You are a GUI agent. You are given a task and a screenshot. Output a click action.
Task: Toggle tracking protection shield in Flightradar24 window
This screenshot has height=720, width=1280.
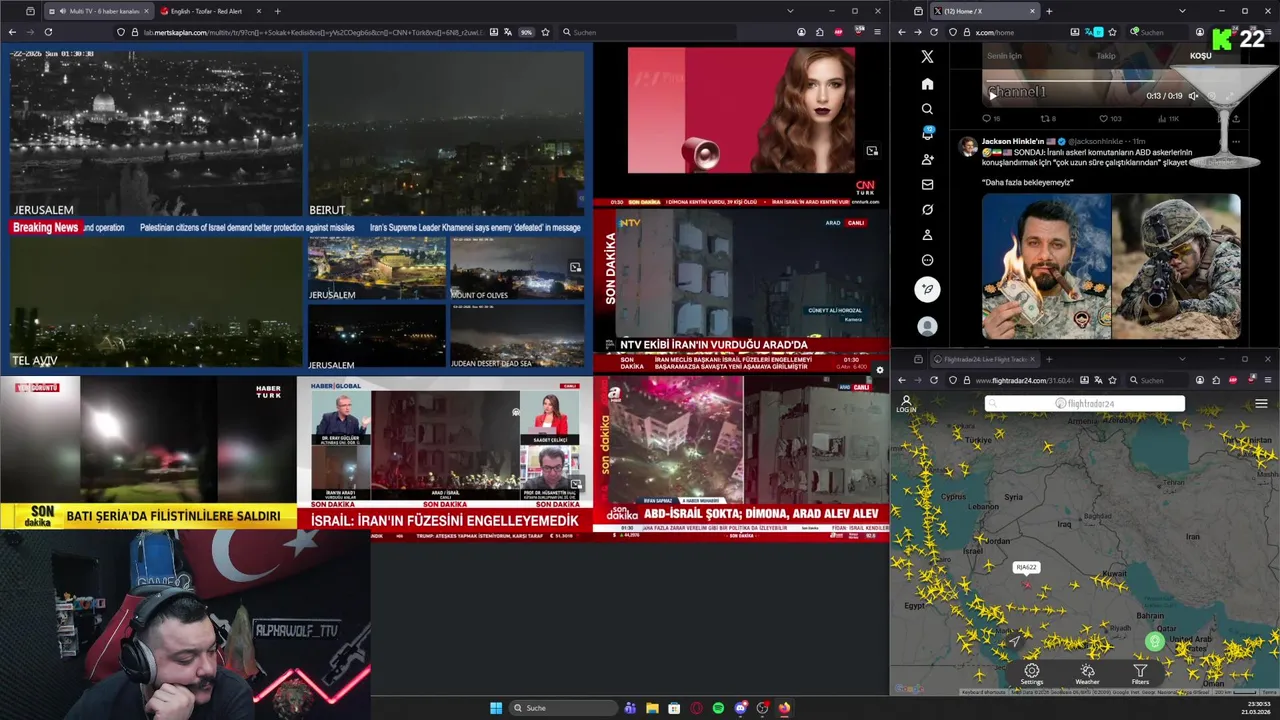coord(953,380)
